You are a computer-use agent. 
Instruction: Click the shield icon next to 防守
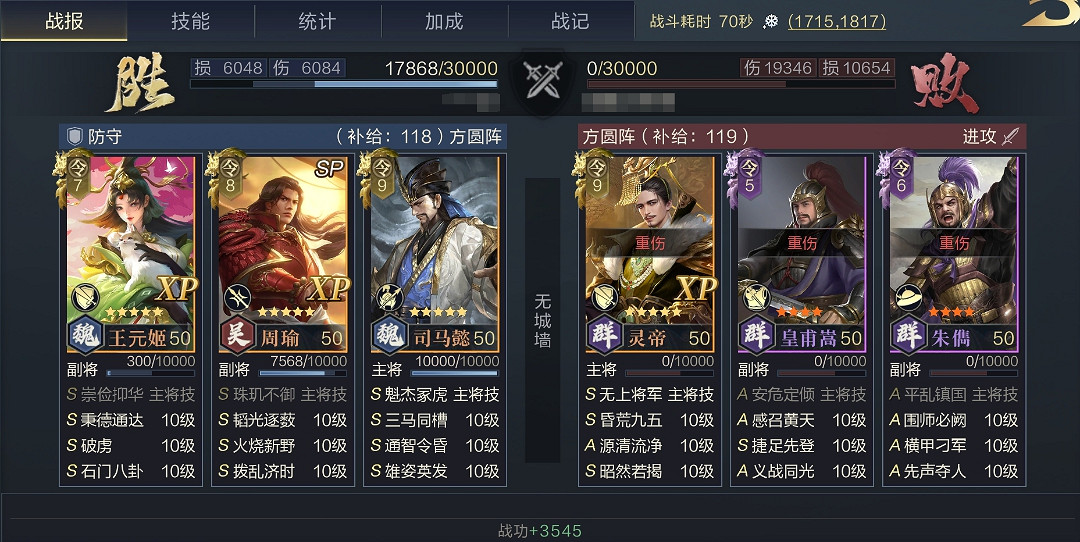tap(74, 136)
